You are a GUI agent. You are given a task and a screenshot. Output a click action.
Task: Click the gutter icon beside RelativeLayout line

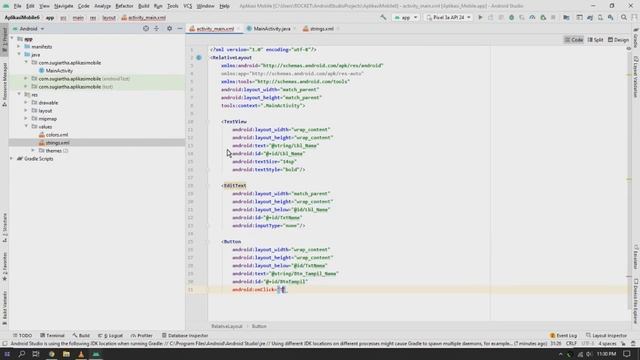199,58
